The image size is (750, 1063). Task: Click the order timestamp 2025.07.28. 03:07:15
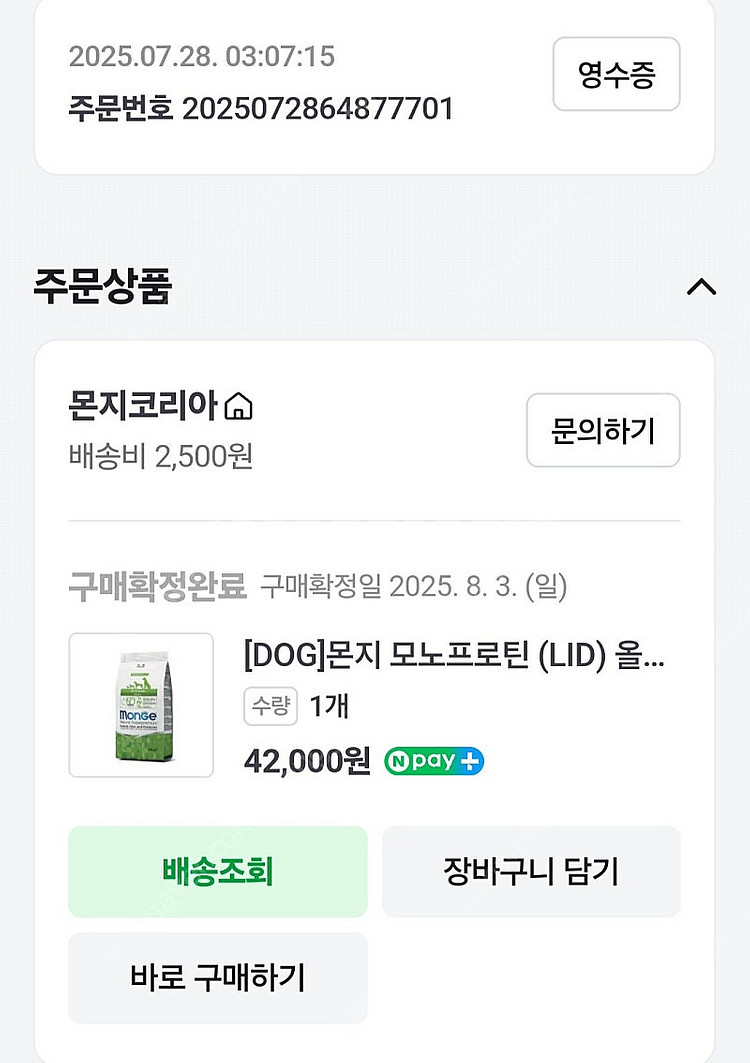pyautogui.click(x=201, y=56)
